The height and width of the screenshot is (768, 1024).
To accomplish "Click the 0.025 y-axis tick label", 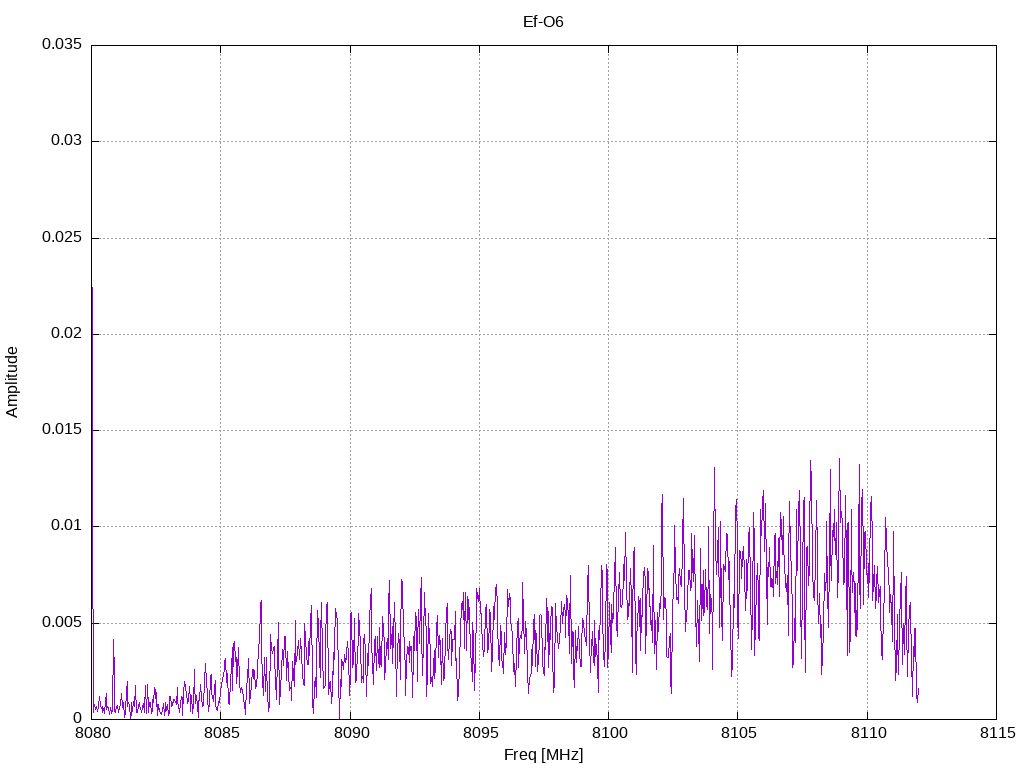I will click(x=61, y=238).
